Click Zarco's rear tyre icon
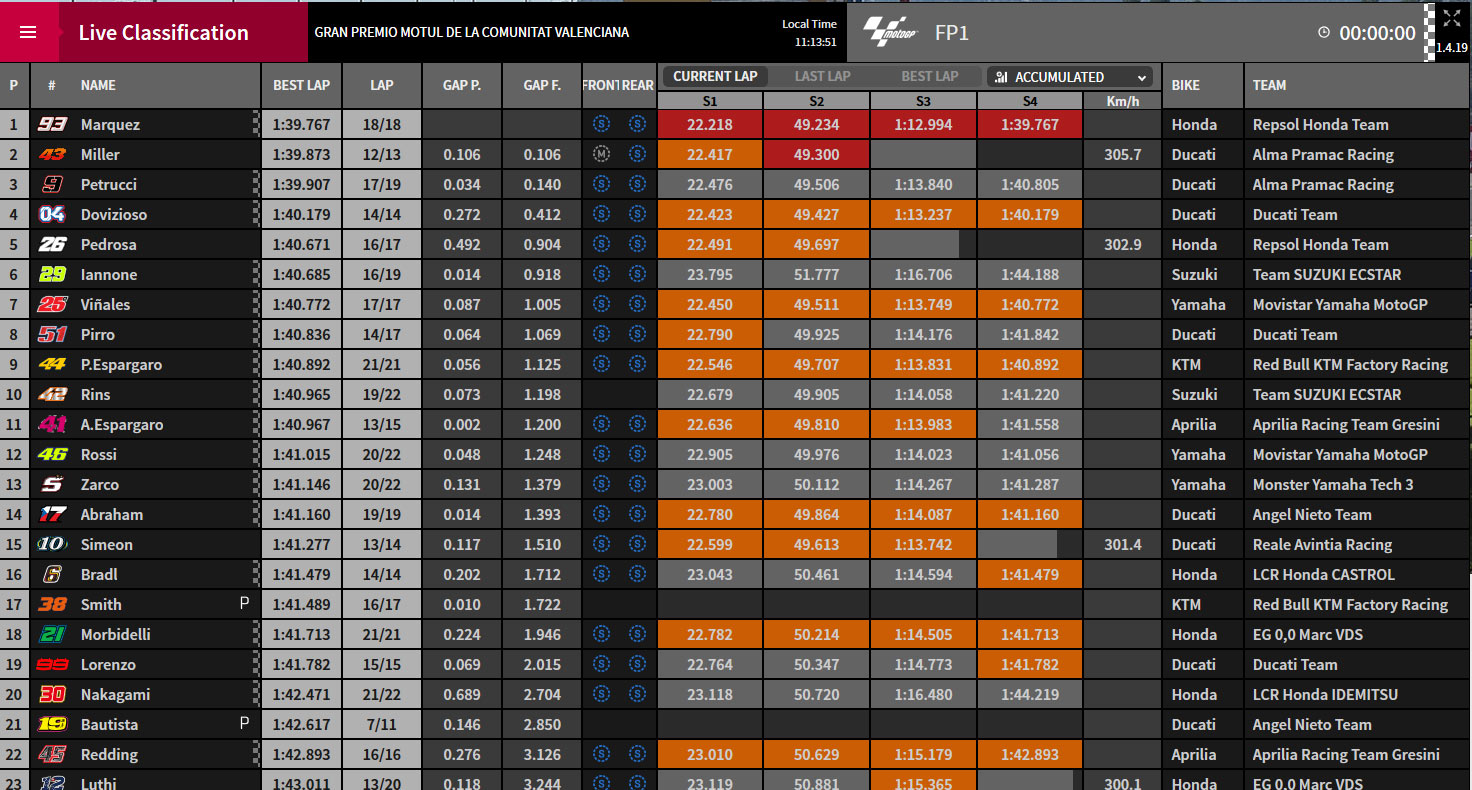1472x790 pixels. (x=637, y=484)
